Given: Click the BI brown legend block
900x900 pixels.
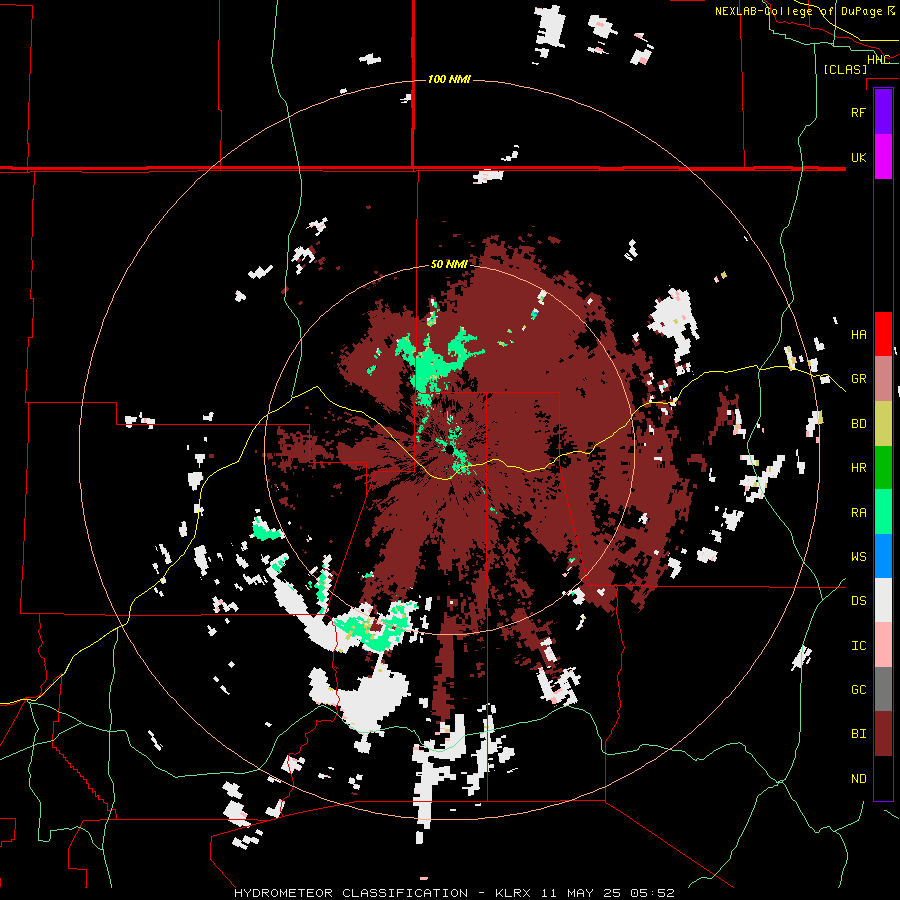Looking at the screenshot, I should pyautogui.click(x=883, y=734).
